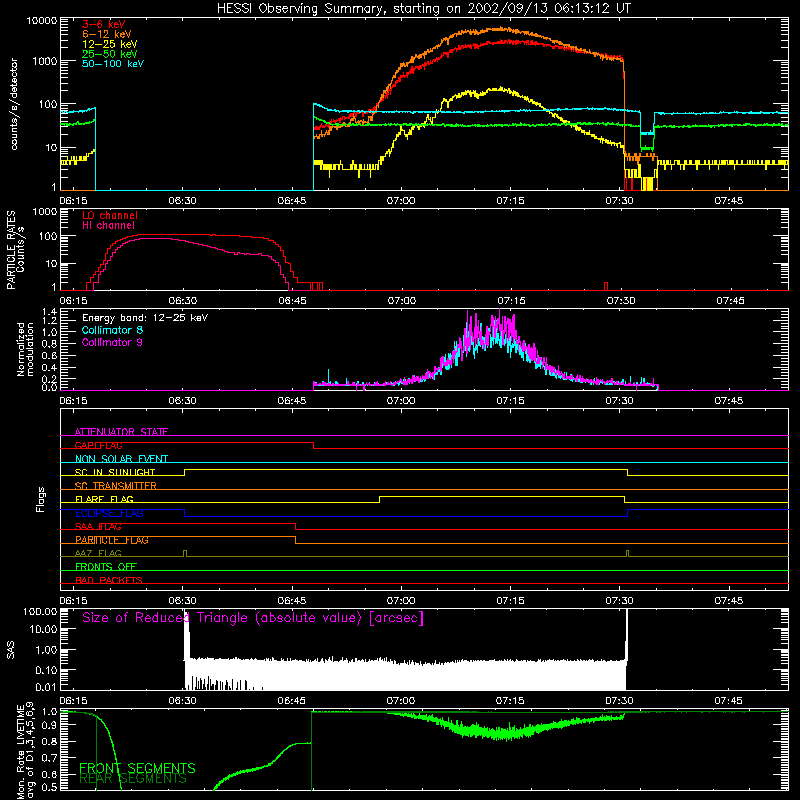Click the ECLIPSE_FLAG label
The image size is (800, 800).
tap(109, 513)
